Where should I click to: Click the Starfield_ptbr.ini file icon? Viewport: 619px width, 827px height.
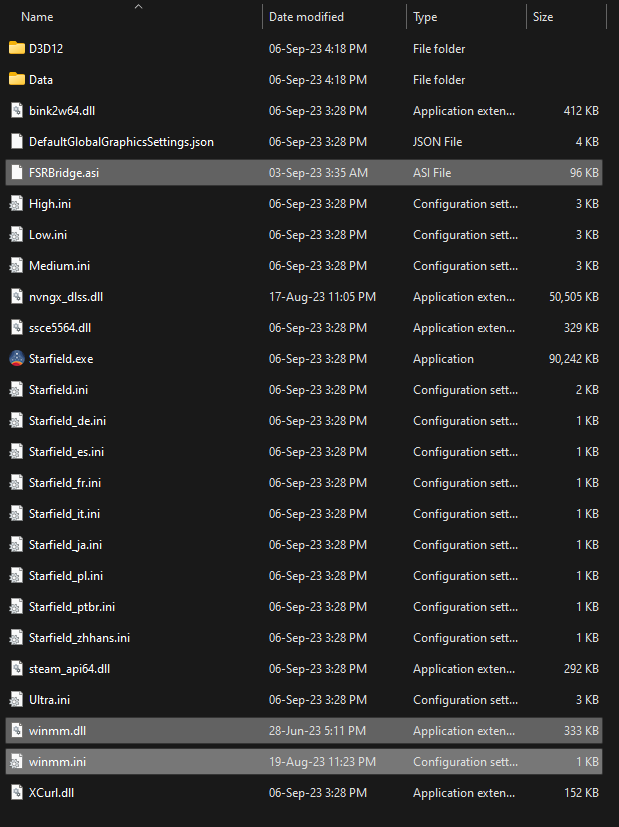pos(17,607)
